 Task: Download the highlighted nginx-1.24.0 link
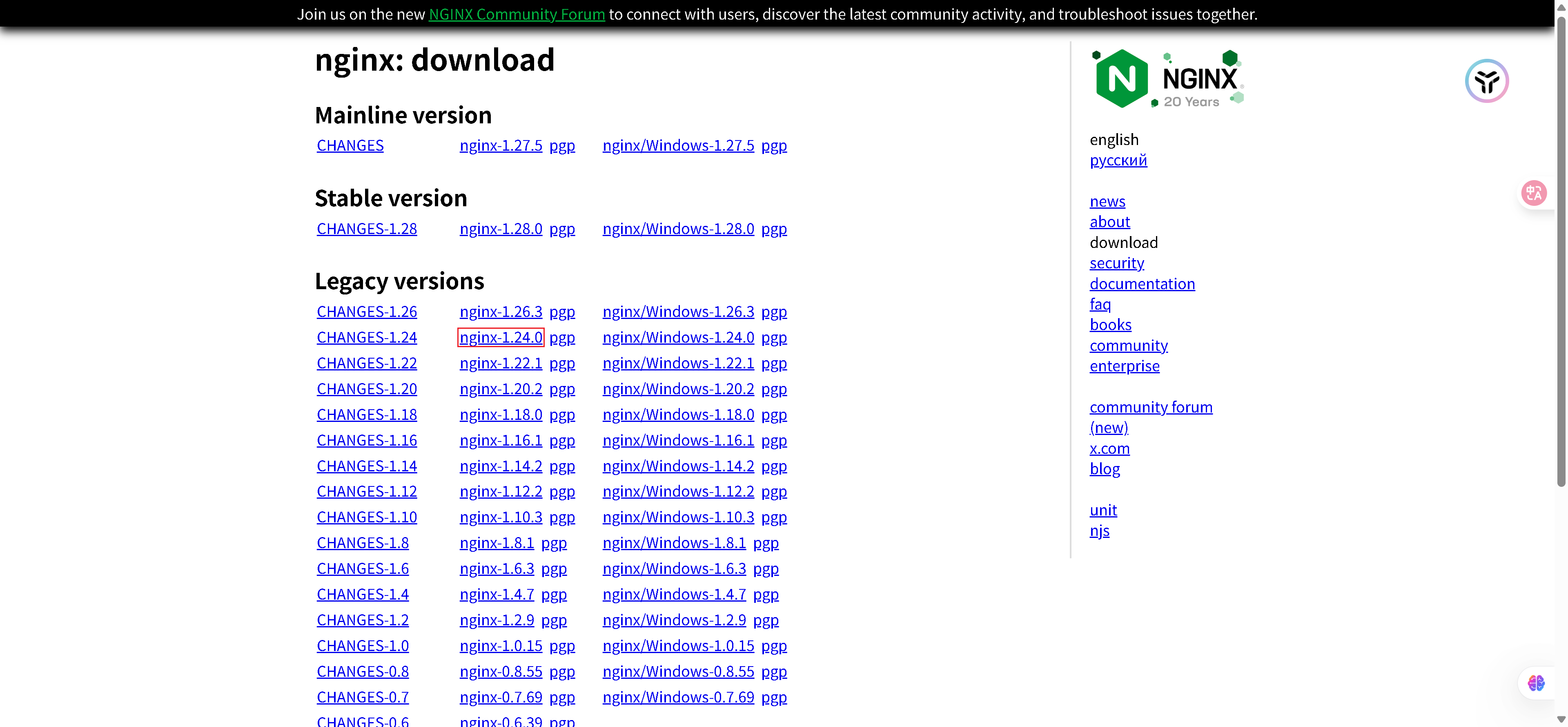(500, 337)
